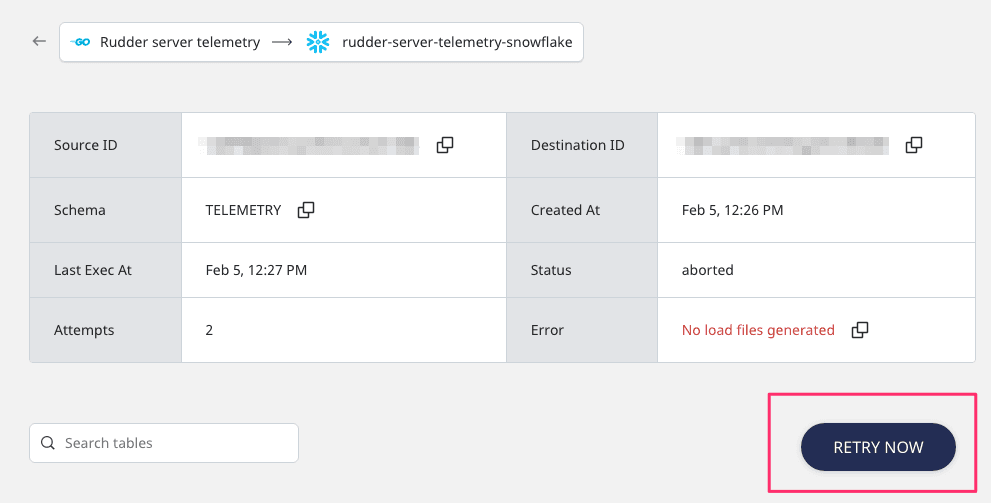Click the back arrow icon
The width and height of the screenshot is (991, 503).
[x=39, y=42]
